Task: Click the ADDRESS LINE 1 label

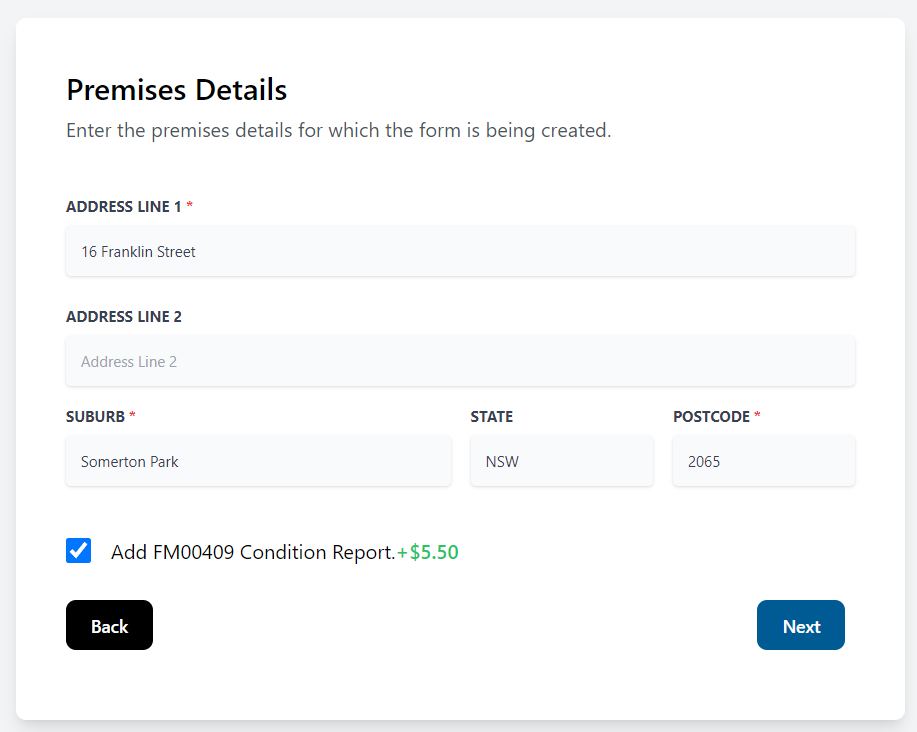Action: 124,207
